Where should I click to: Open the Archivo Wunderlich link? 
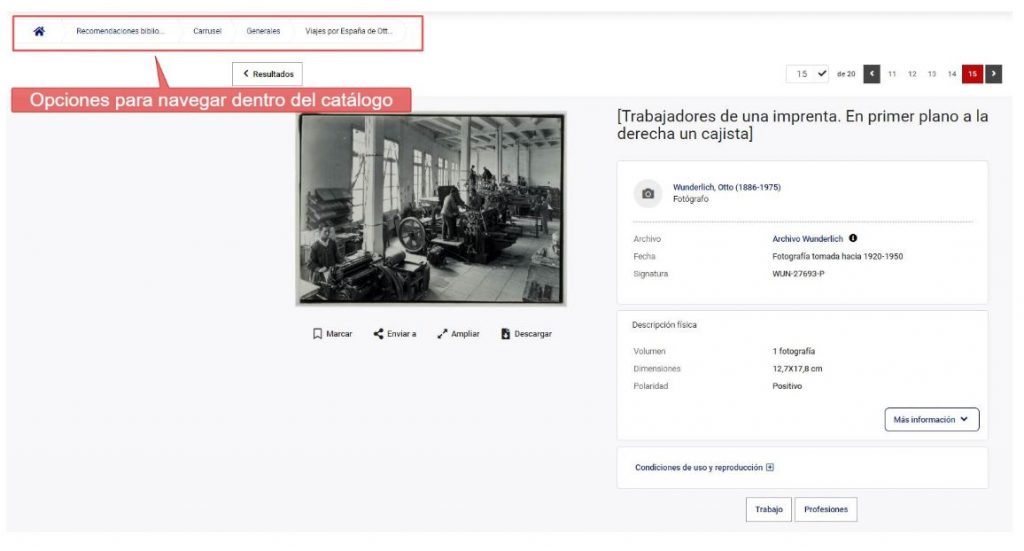pyautogui.click(x=808, y=239)
